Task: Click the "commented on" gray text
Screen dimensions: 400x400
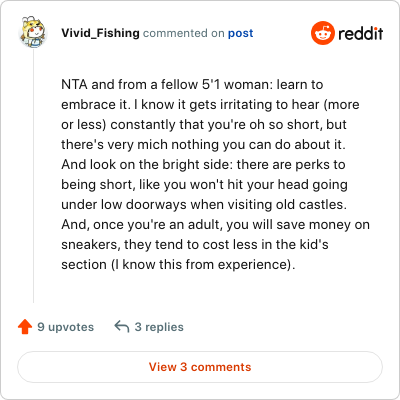Action: (x=184, y=33)
